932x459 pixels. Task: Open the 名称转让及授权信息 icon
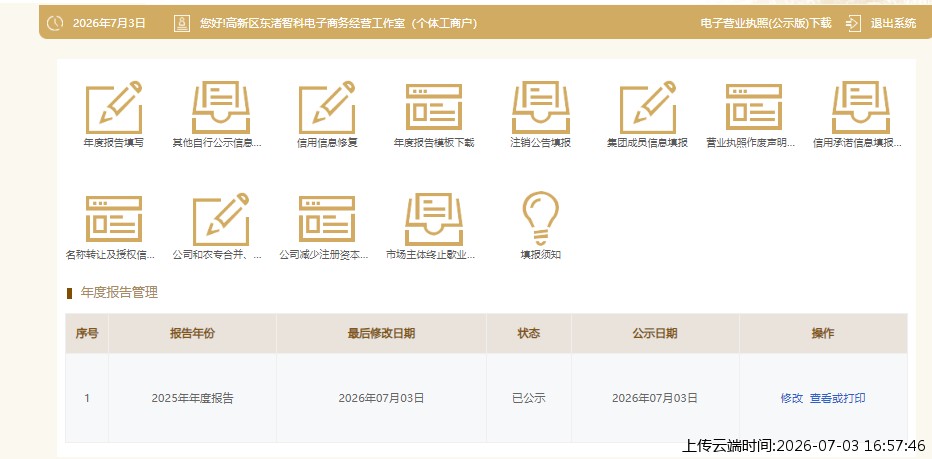tap(114, 219)
